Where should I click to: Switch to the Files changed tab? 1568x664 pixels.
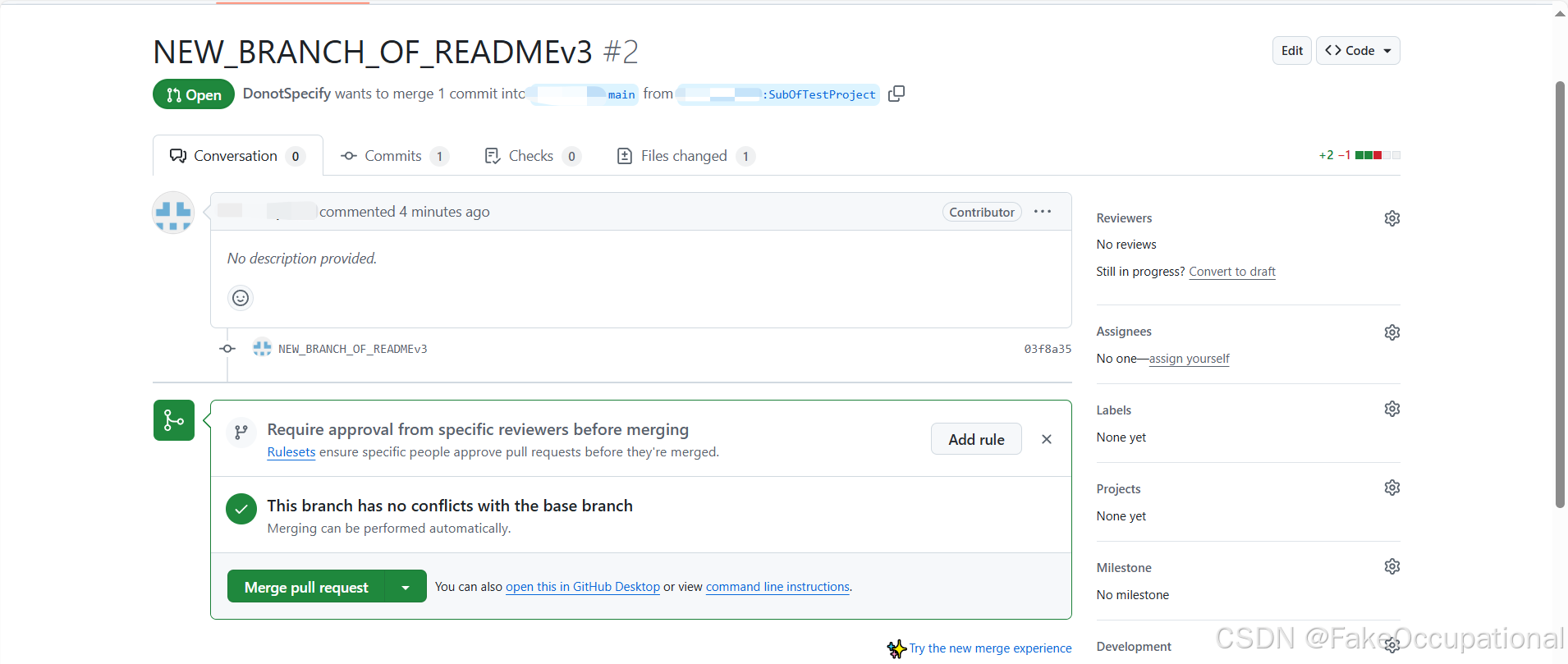(x=685, y=156)
